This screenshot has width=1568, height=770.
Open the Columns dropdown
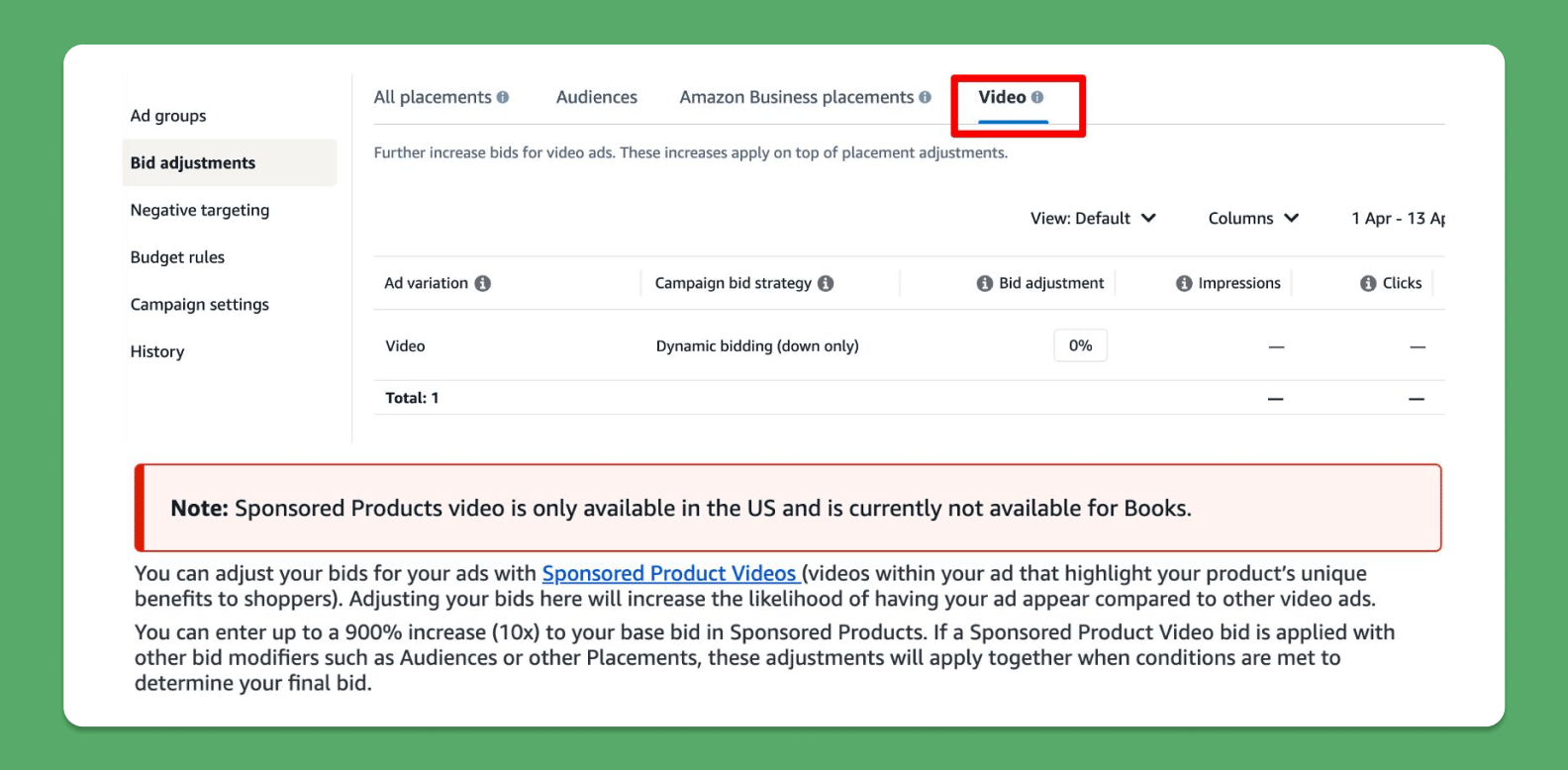tap(1253, 218)
